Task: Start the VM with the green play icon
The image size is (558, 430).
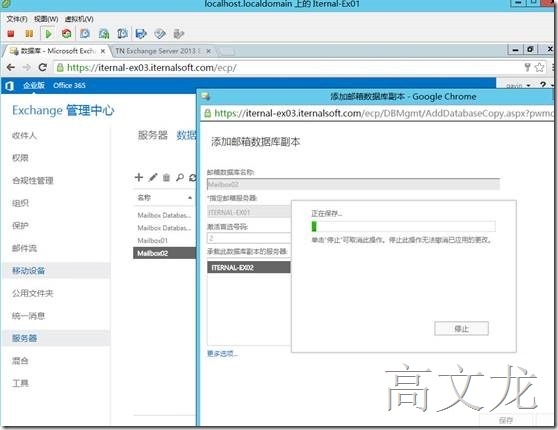Action: coord(48,34)
